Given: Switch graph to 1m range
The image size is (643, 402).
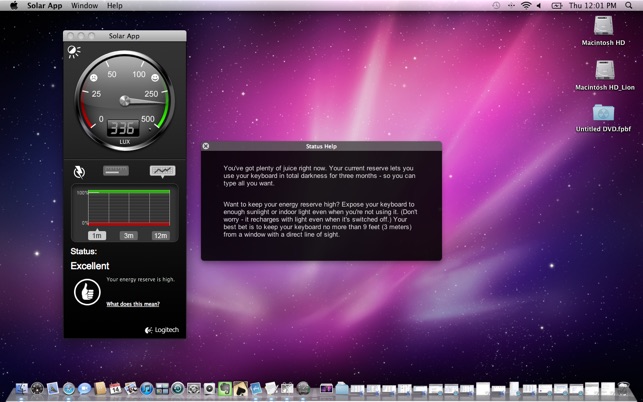Looking at the screenshot, I should click(97, 236).
